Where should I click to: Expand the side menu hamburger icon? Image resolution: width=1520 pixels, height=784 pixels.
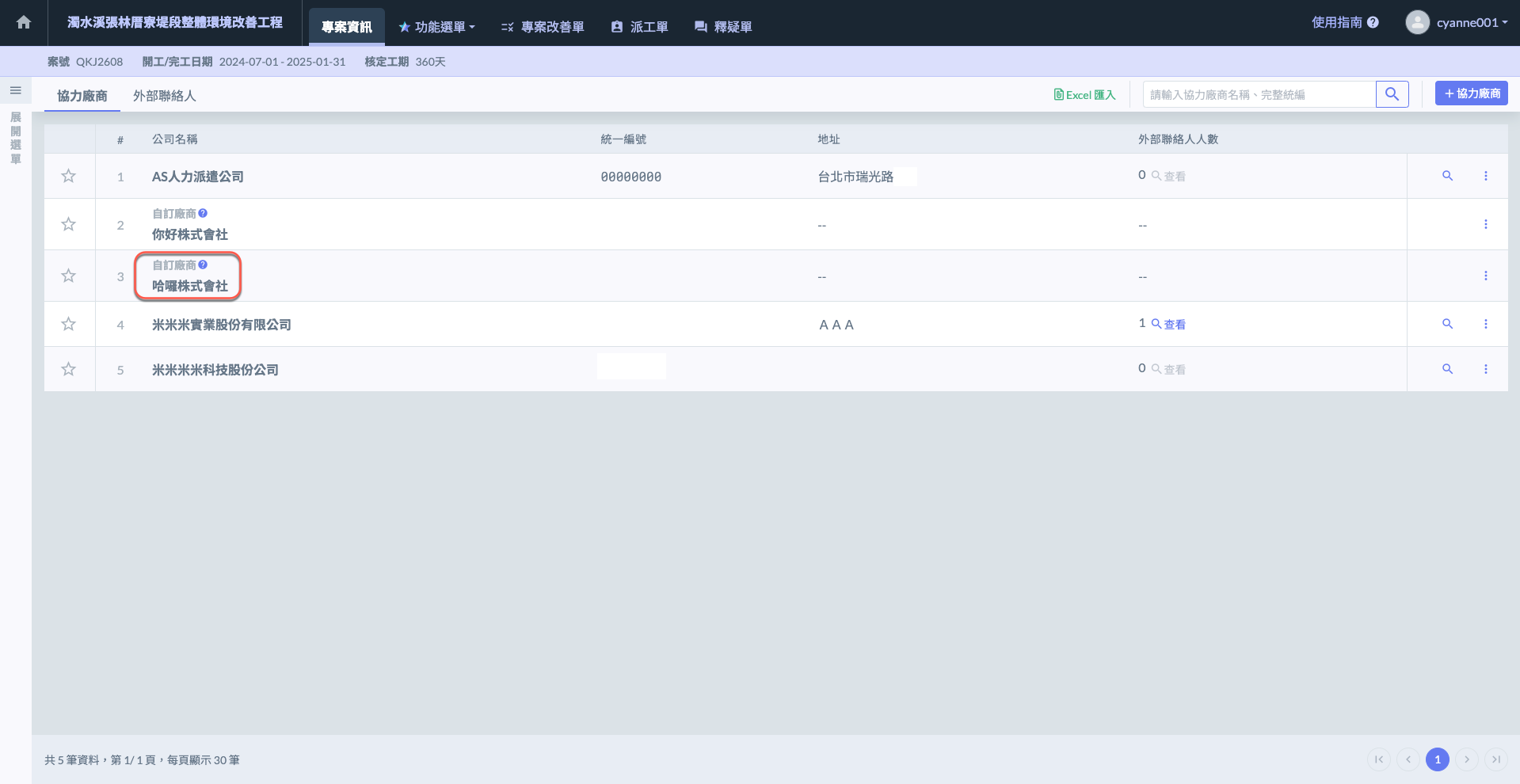point(15,90)
